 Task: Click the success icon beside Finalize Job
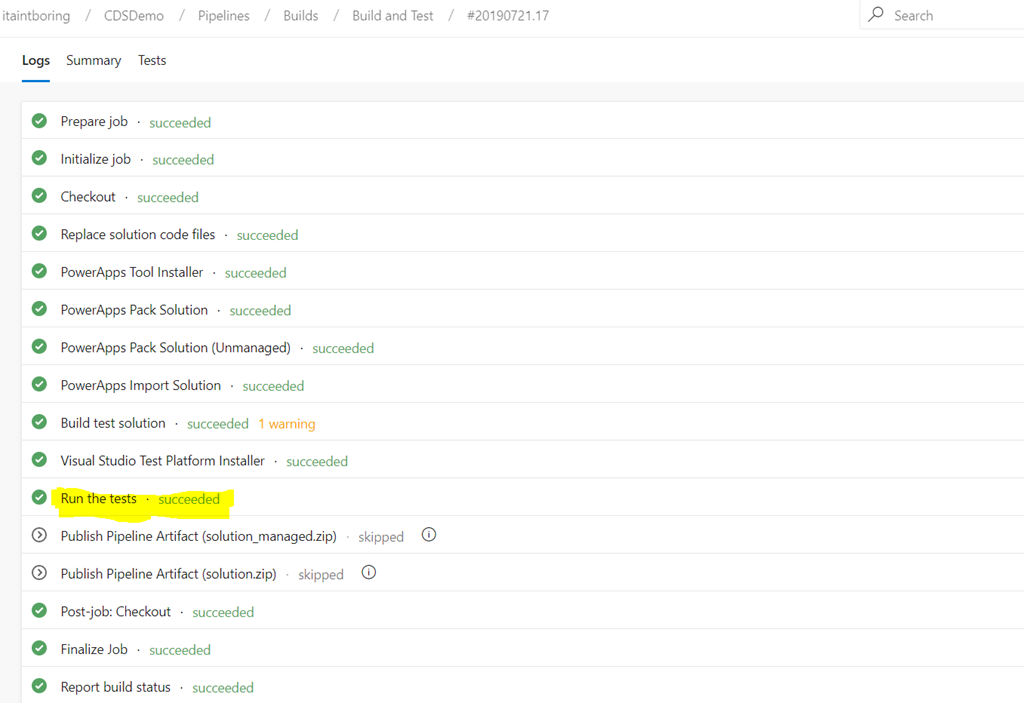tap(39, 648)
